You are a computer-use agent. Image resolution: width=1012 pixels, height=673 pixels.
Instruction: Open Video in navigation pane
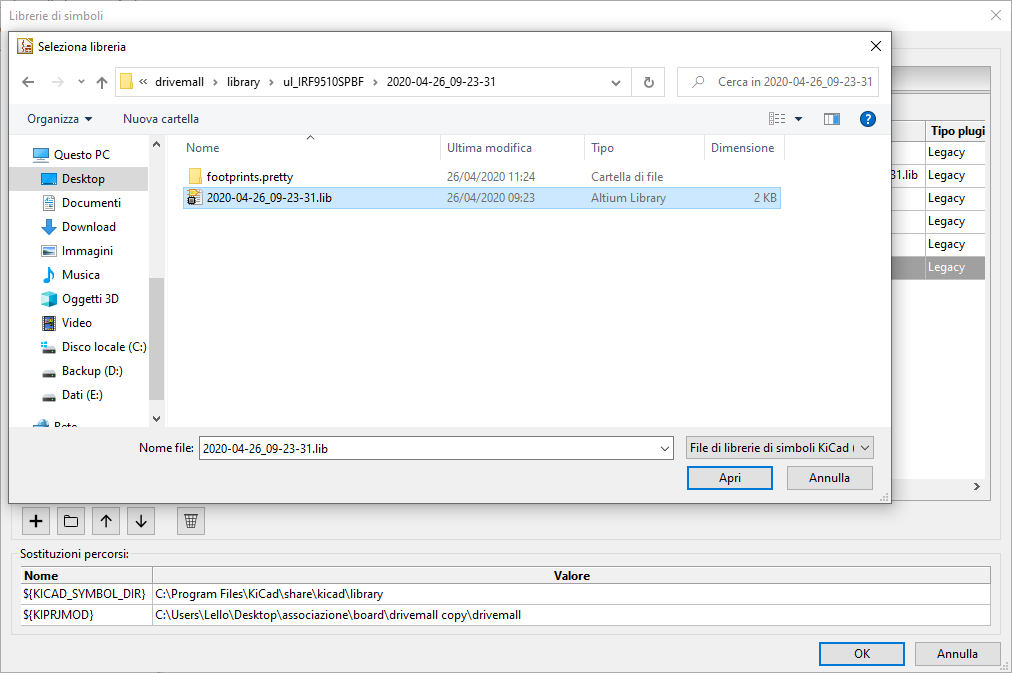tap(76, 323)
